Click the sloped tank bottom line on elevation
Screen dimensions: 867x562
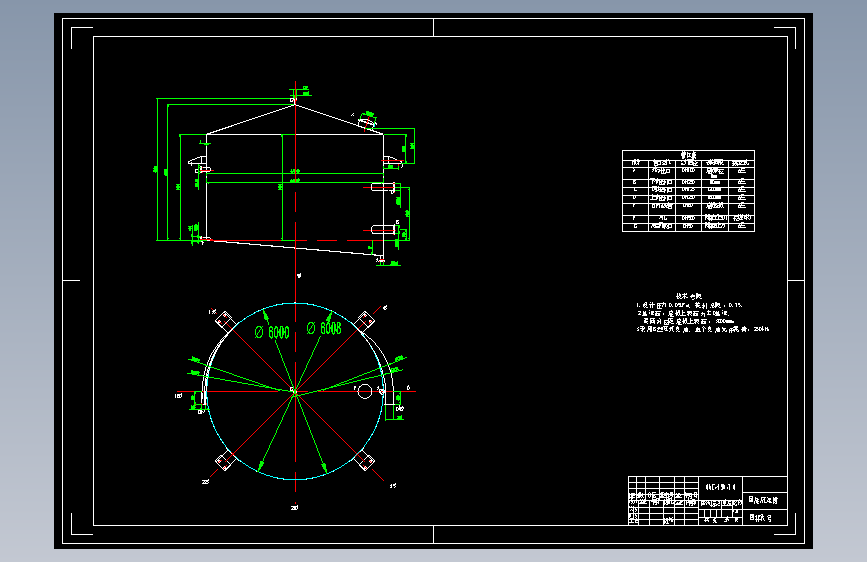click(295, 248)
